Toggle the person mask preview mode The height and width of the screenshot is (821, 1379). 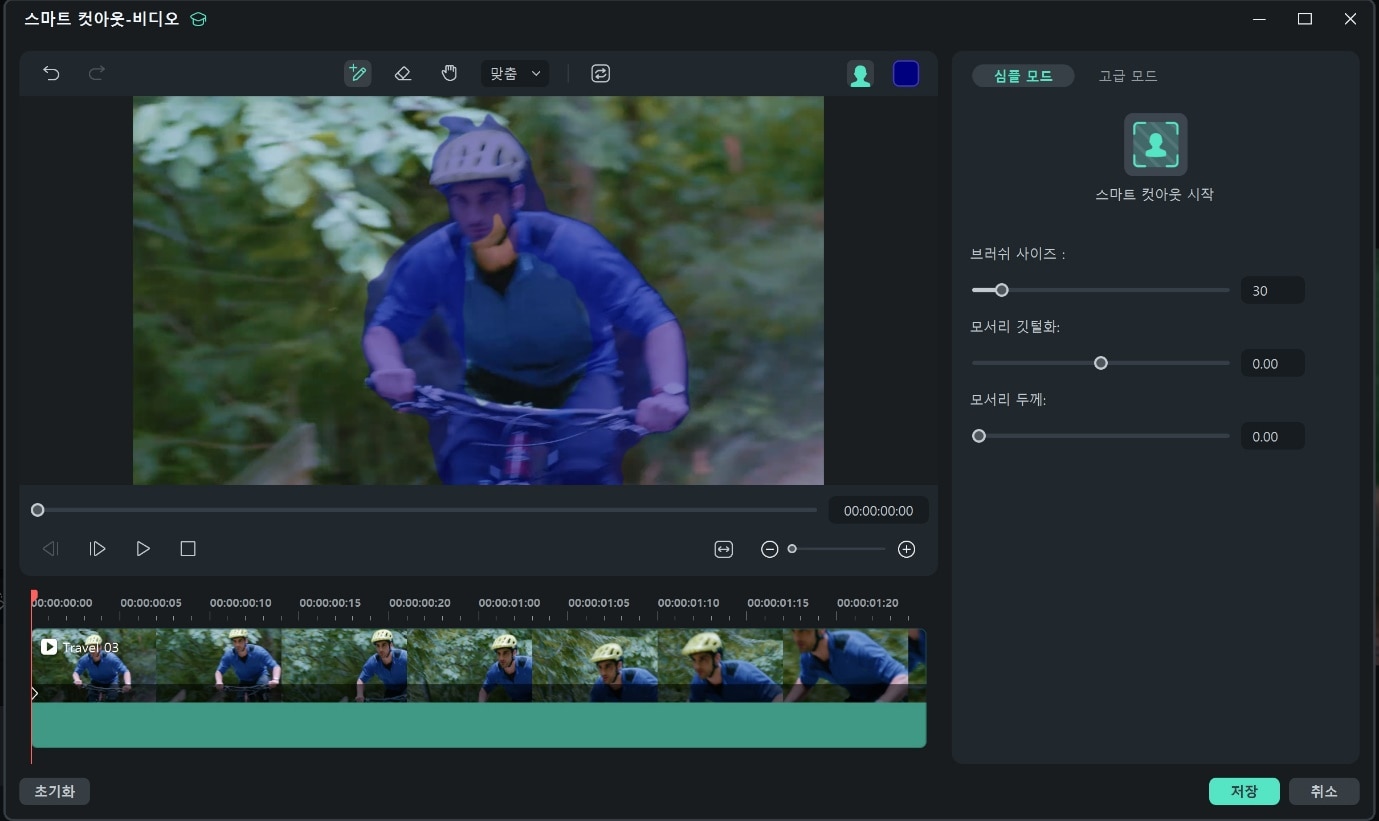tap(860, 74)
